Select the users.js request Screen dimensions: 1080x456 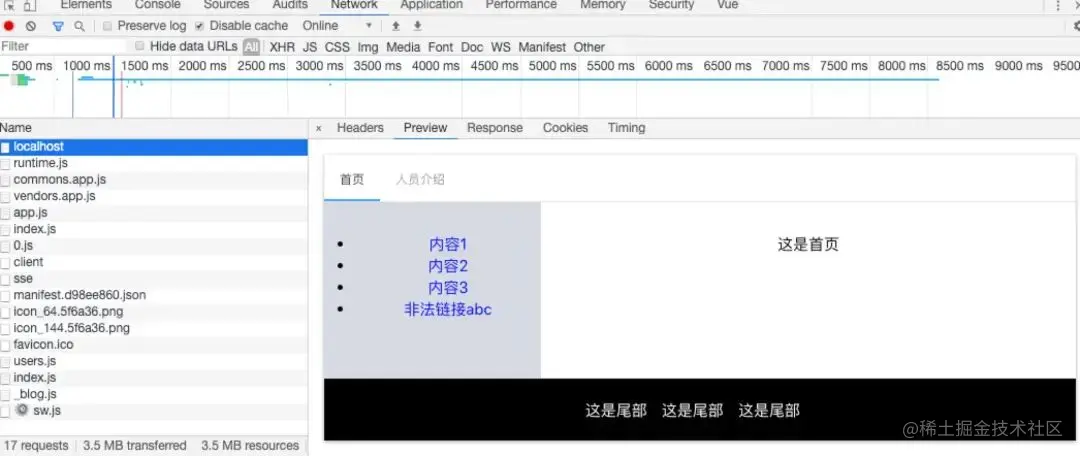[154, 362]
